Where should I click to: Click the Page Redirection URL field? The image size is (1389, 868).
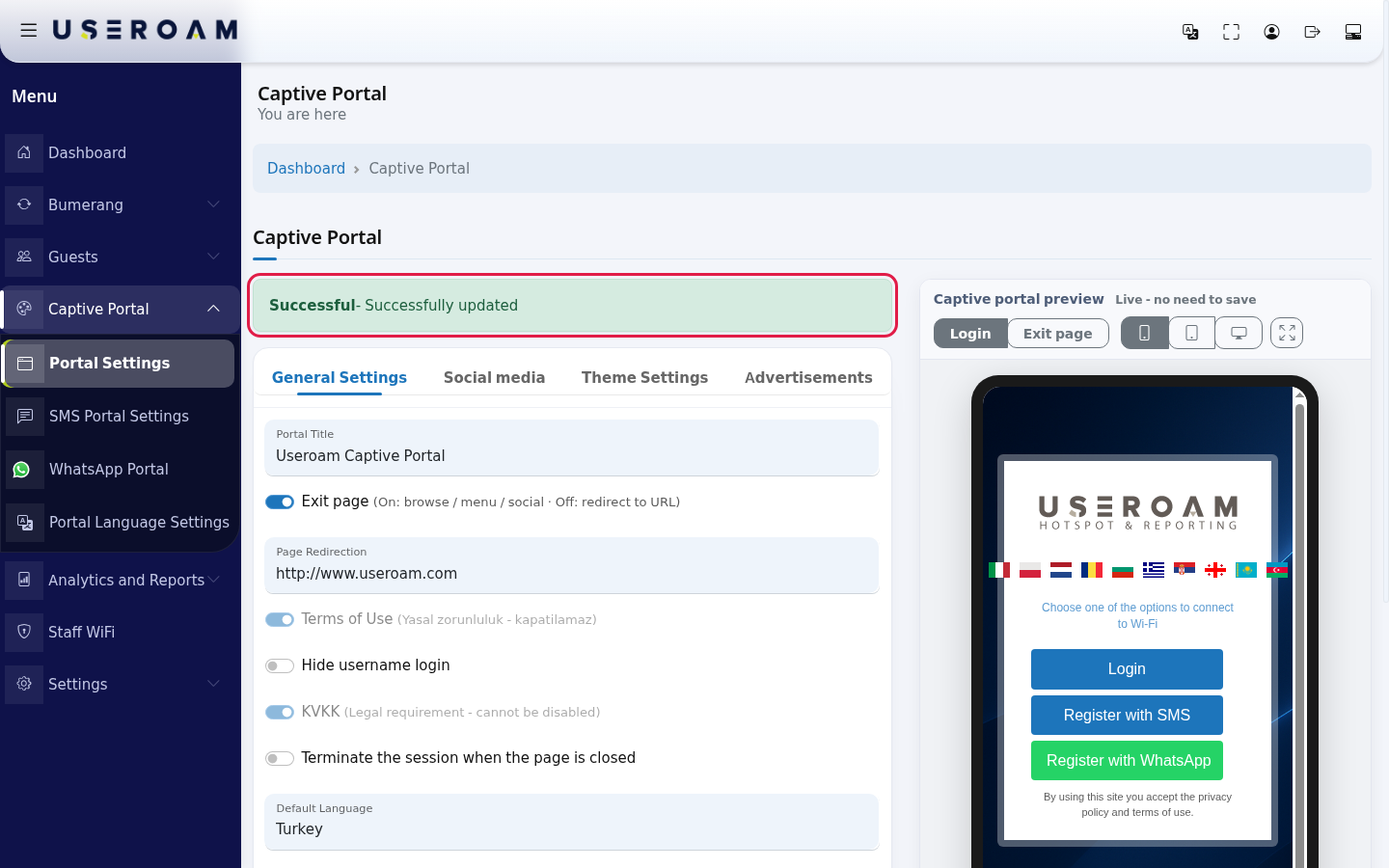tap(572, 565)
